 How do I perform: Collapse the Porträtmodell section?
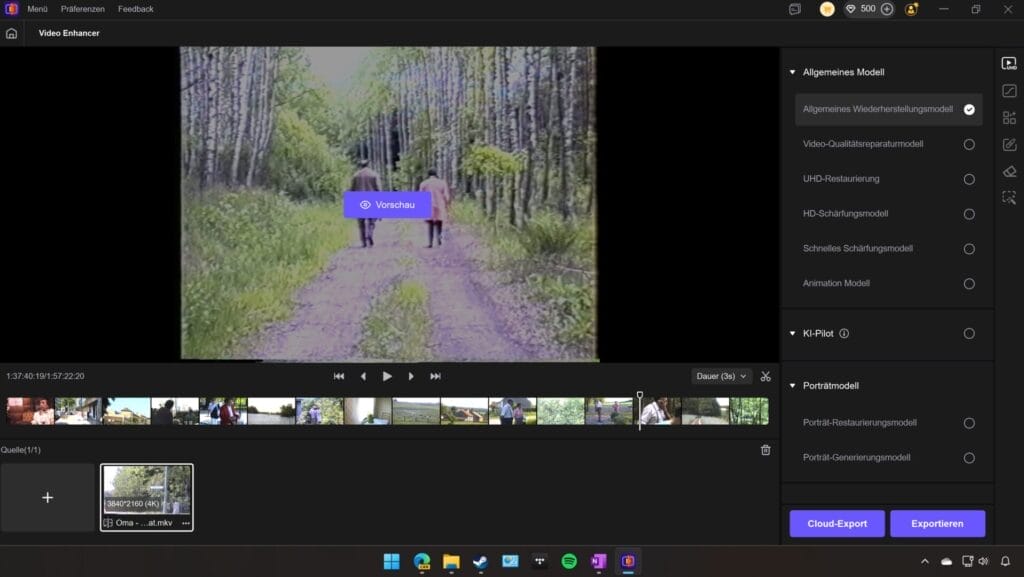tap(792, 386)
